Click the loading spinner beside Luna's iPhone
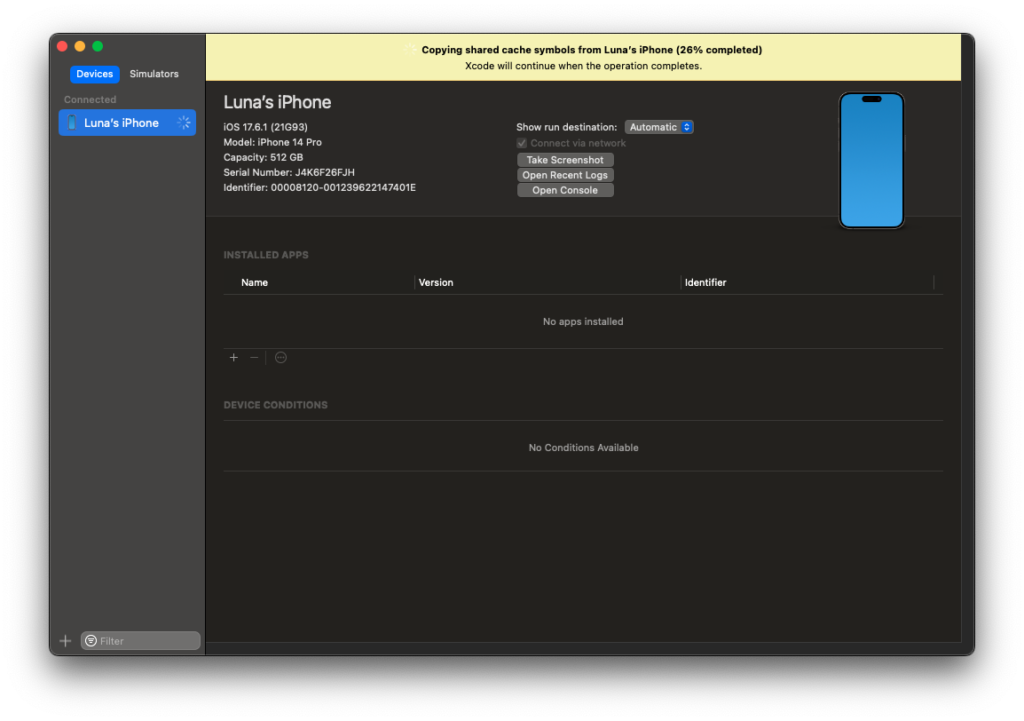This screenshot has height=721, width=1024. click(184, 123)
